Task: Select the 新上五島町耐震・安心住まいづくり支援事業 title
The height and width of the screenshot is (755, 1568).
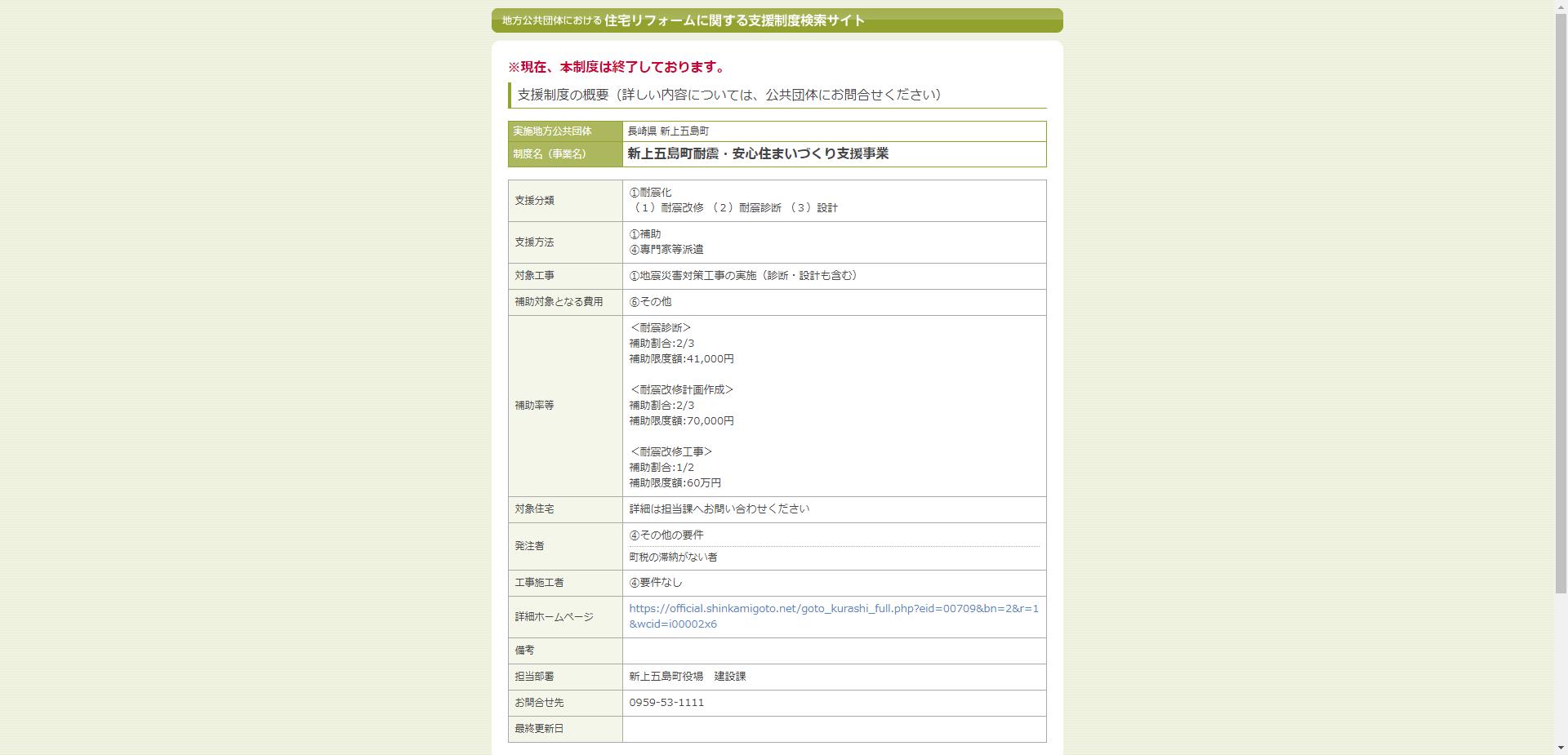Action: (759, 153)
